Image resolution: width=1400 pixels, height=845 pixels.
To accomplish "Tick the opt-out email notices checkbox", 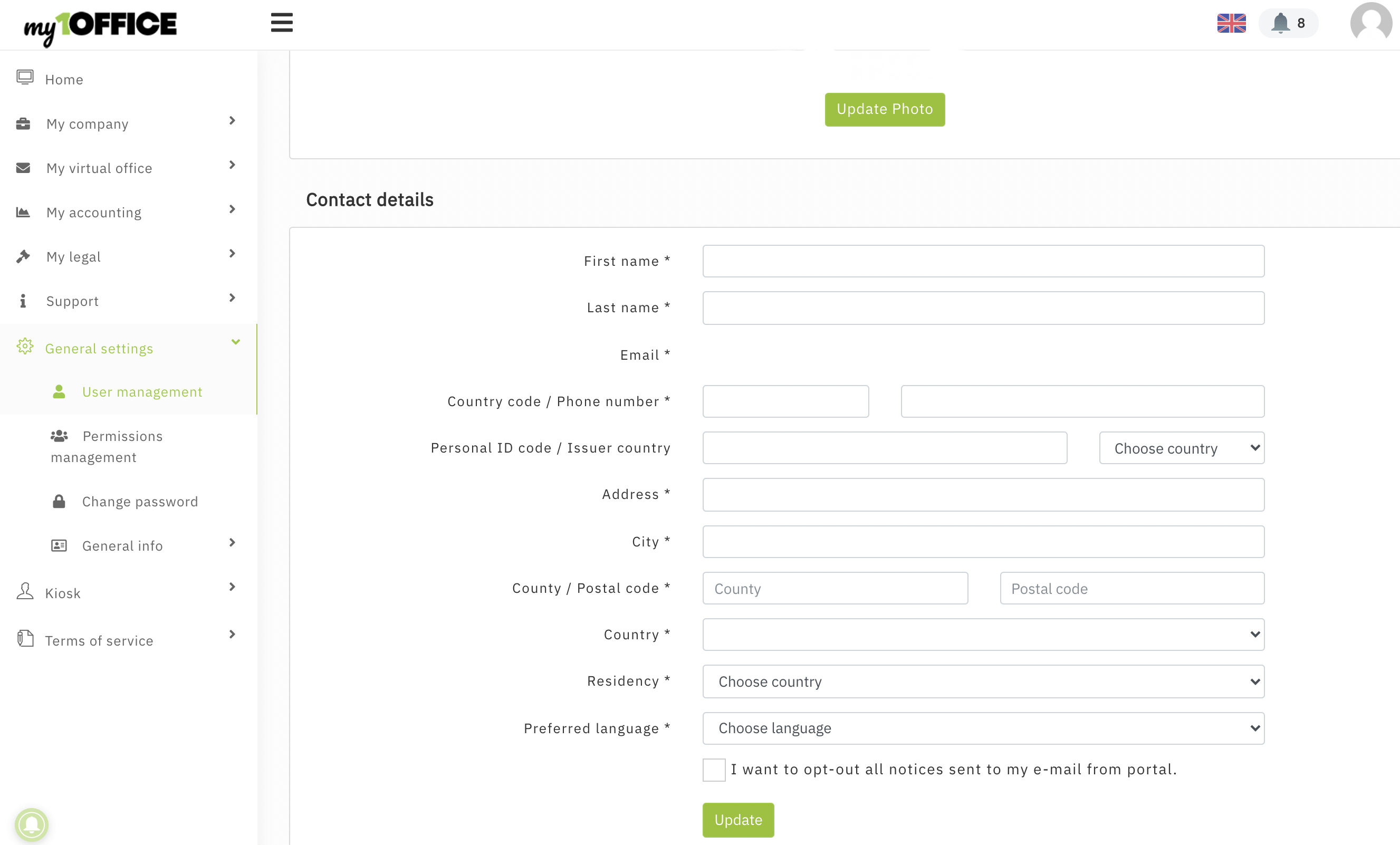I will point(714,770).
